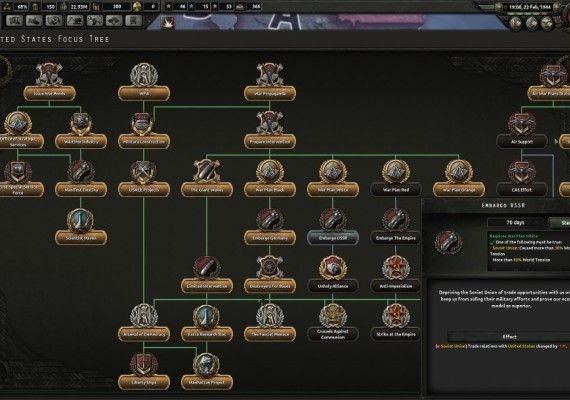Select the Issue War Bonds focus

[49, 93]
